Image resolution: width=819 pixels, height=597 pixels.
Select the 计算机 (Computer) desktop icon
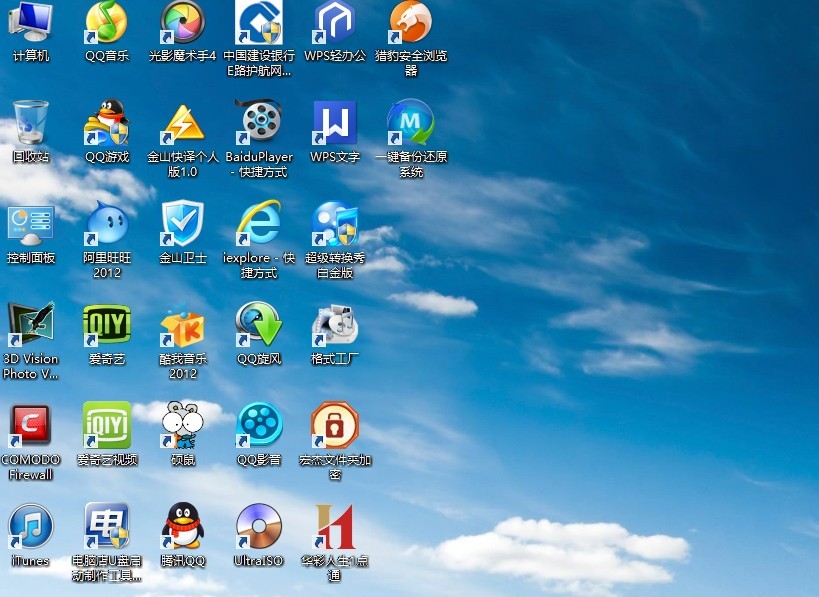[31, 23]
